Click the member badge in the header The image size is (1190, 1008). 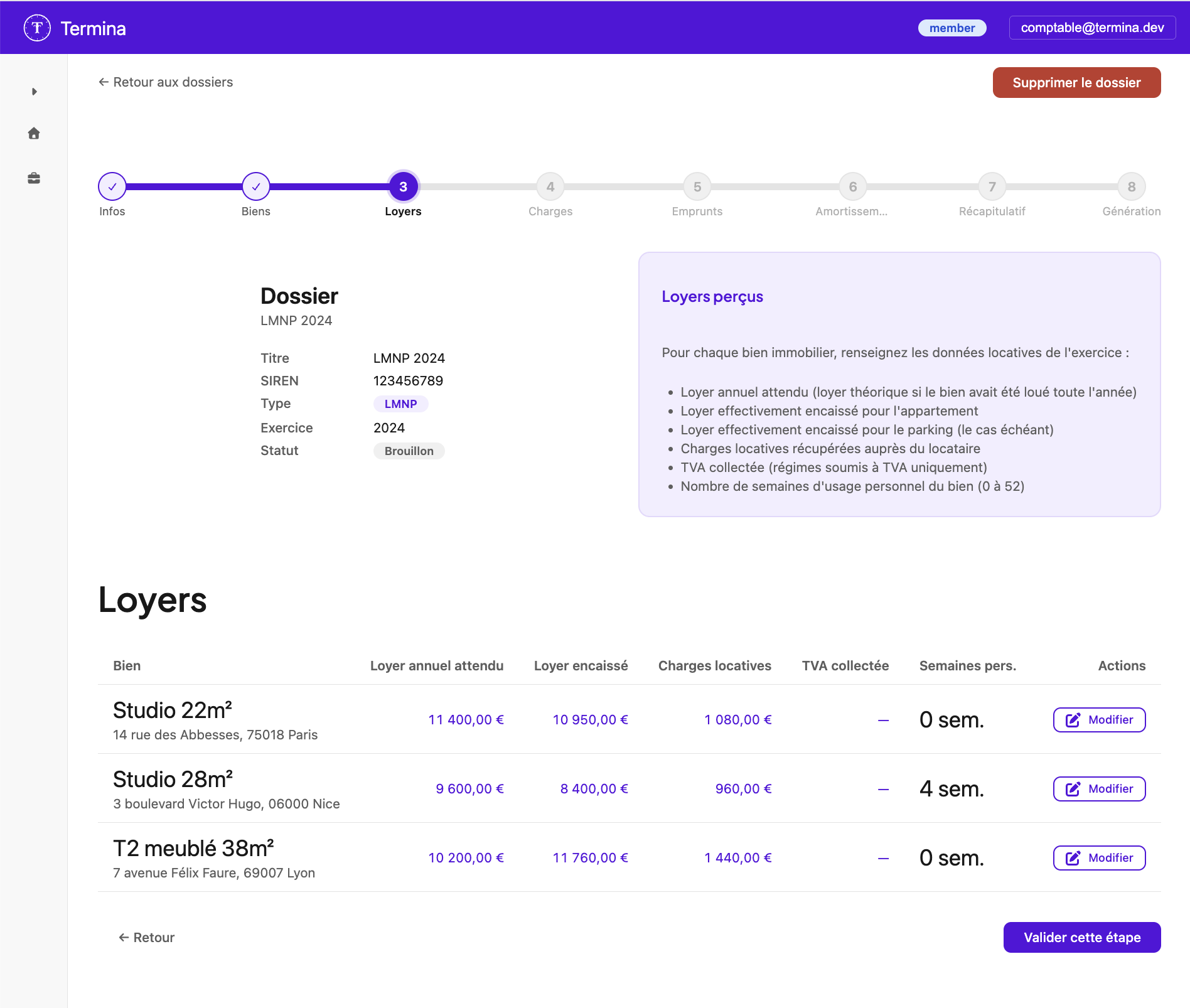952,28
